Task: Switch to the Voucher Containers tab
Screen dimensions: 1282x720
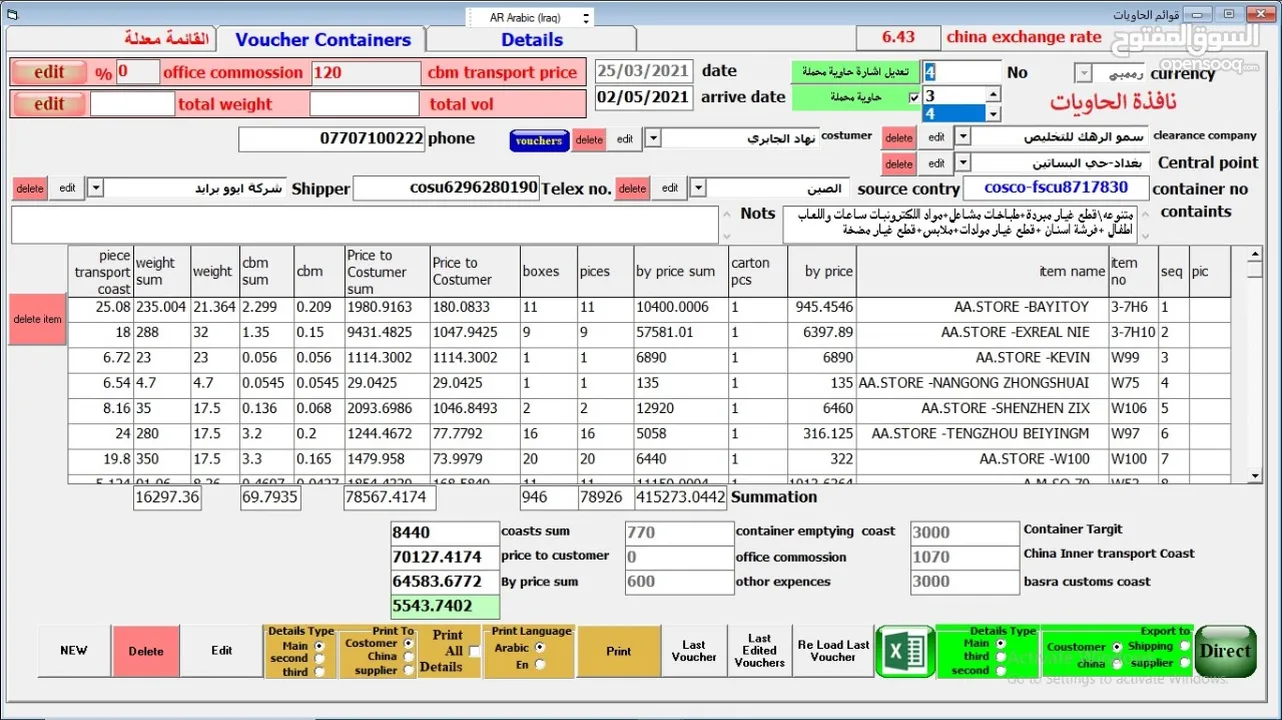Action: tap(323, 39)
